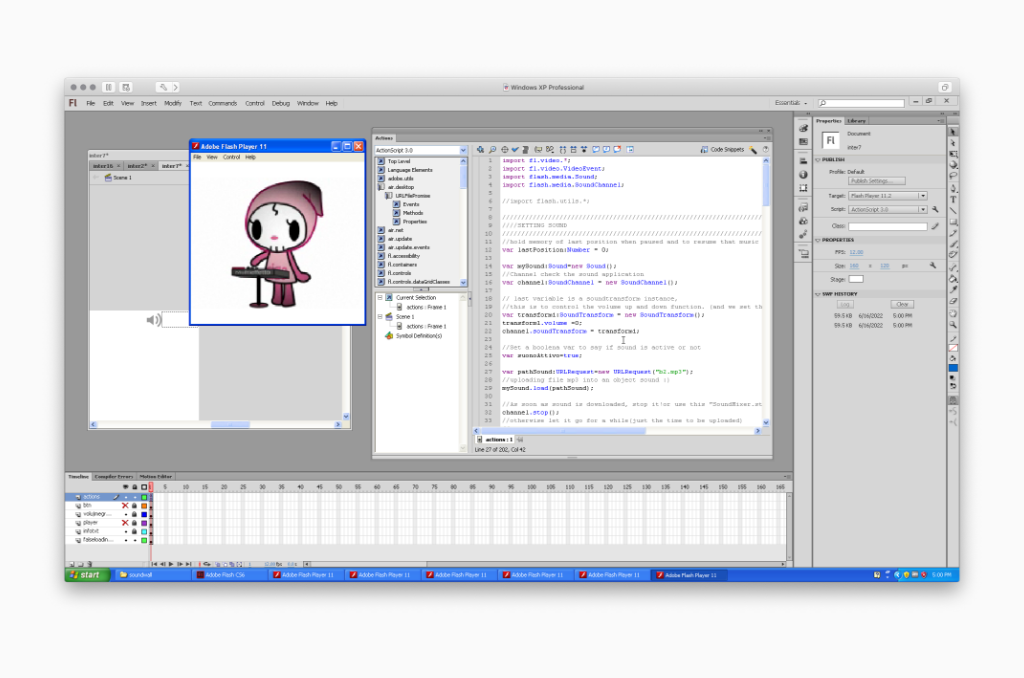Toggle lock on volumegr layer

pos(135,515)
